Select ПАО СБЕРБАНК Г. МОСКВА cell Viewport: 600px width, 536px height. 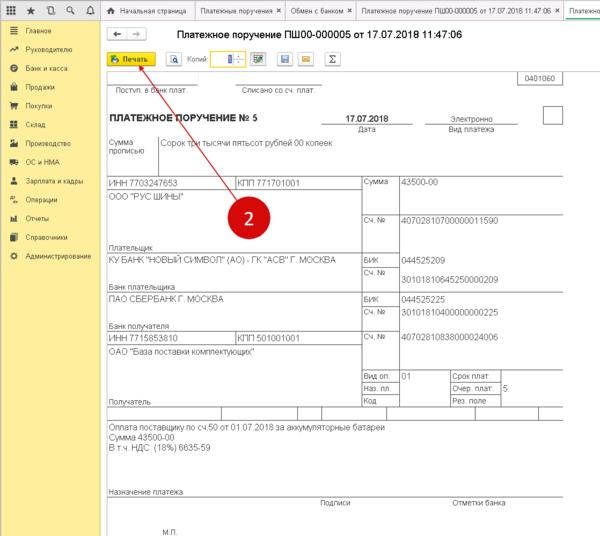click(x=166, y=299)
